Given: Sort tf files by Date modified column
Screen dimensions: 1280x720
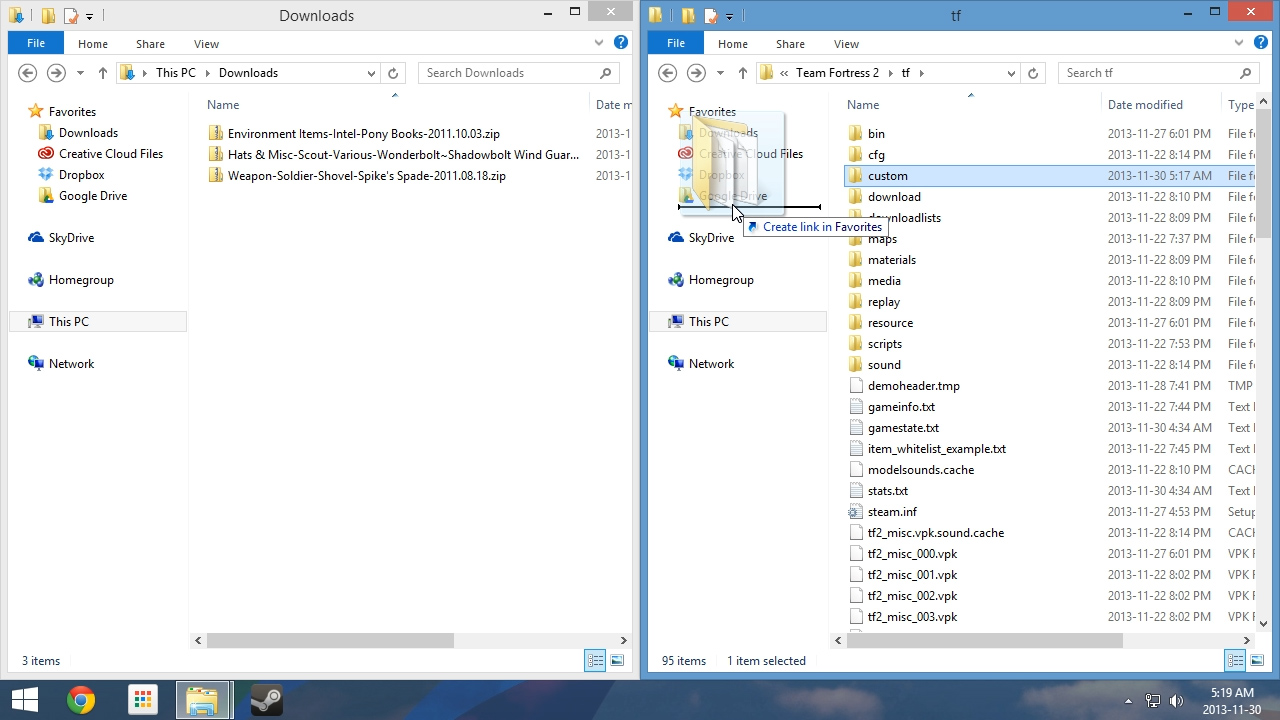Looking at the screenshot, I should pos(1160,105).
